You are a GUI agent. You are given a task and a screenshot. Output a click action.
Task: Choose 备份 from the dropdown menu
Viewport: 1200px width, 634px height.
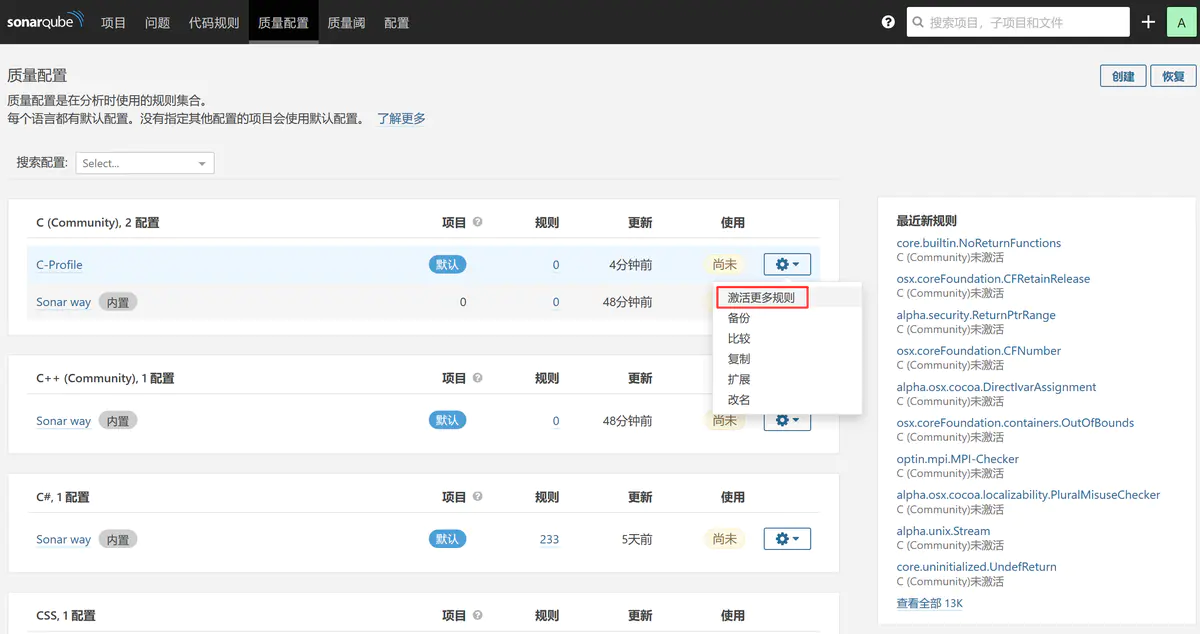[x=739, y=318]
